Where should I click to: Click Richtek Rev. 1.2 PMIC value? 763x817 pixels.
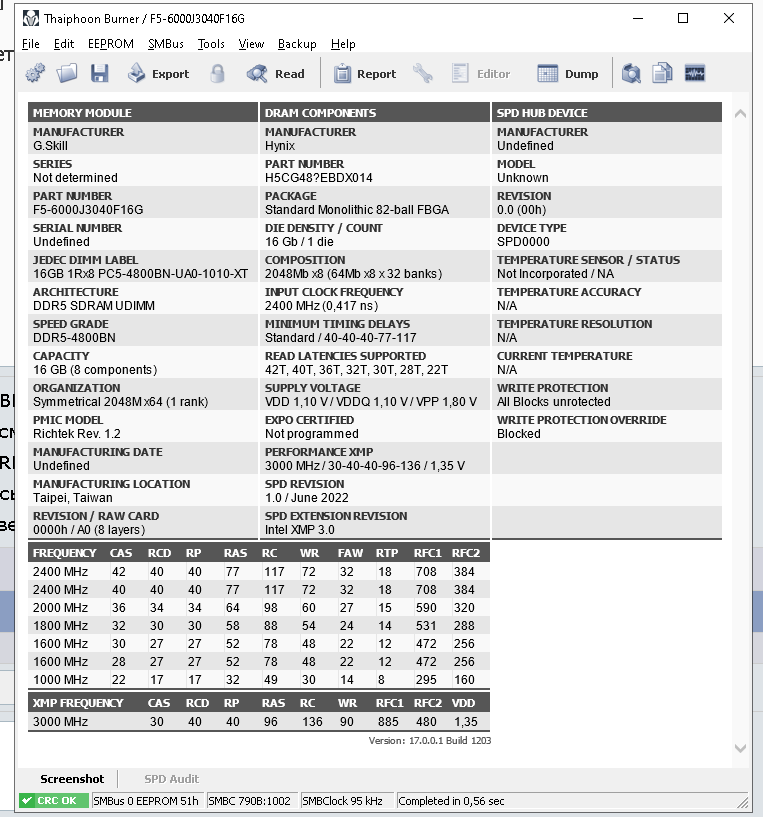pyautogui.click(x=77, y=434)
